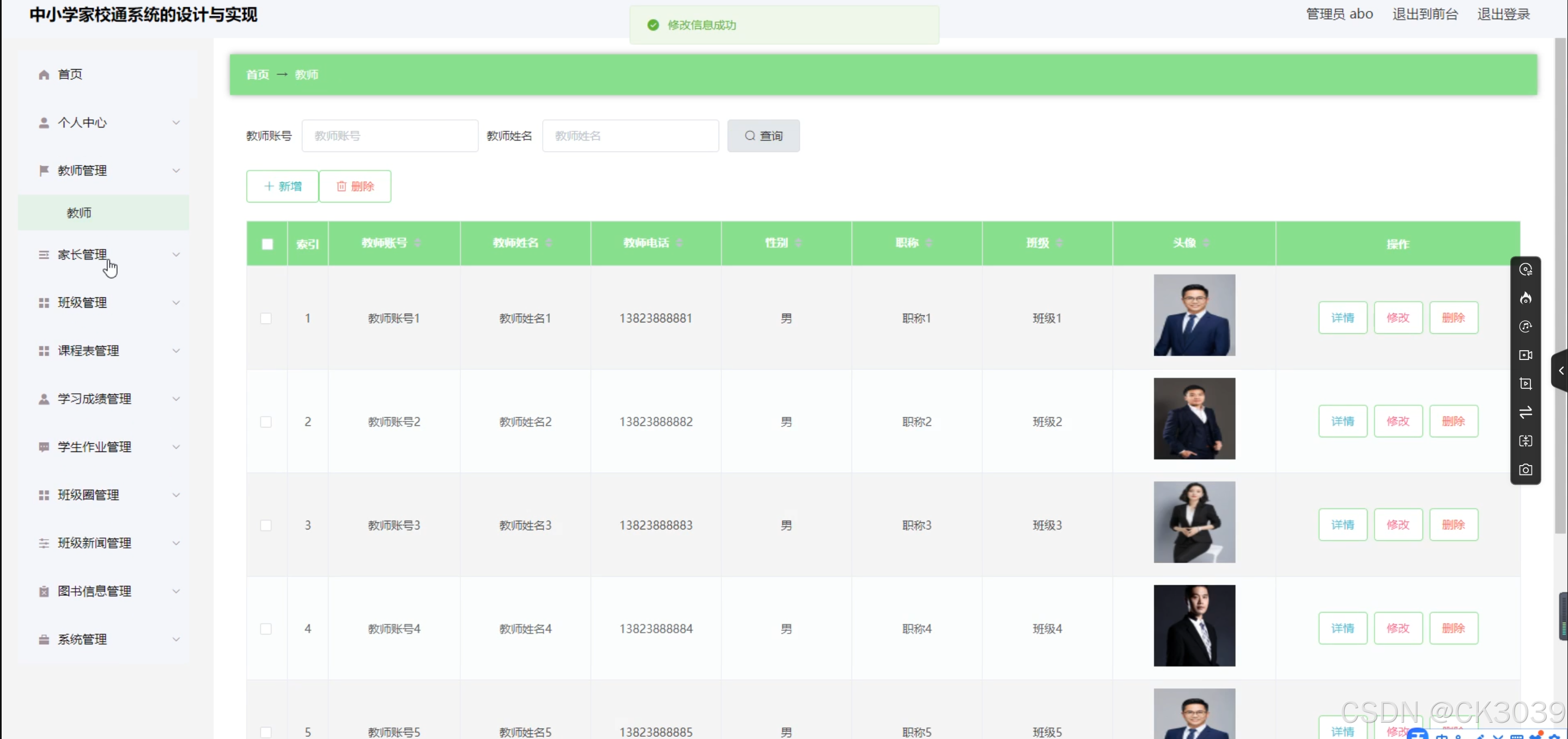Click the flame burn-disc icon in floating toolbar
The image size is (1568, 739).
[x=1526, y=298]
